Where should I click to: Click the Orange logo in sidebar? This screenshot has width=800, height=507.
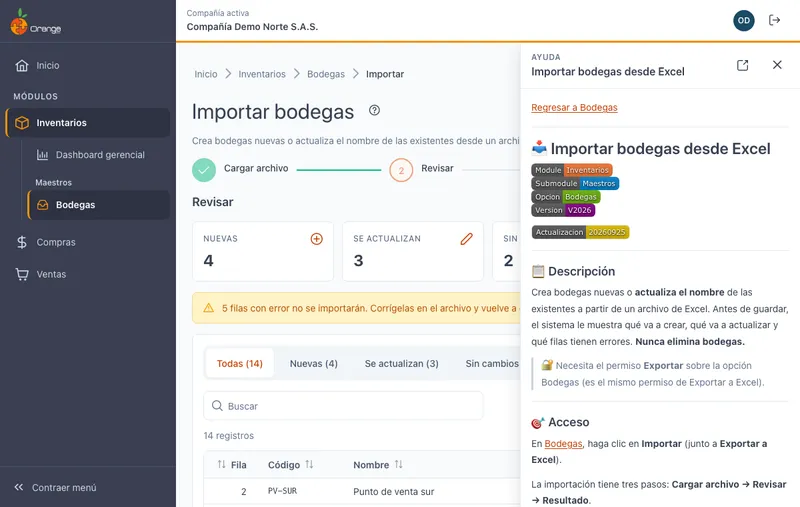pyautogui.click(x=36, y=22)
